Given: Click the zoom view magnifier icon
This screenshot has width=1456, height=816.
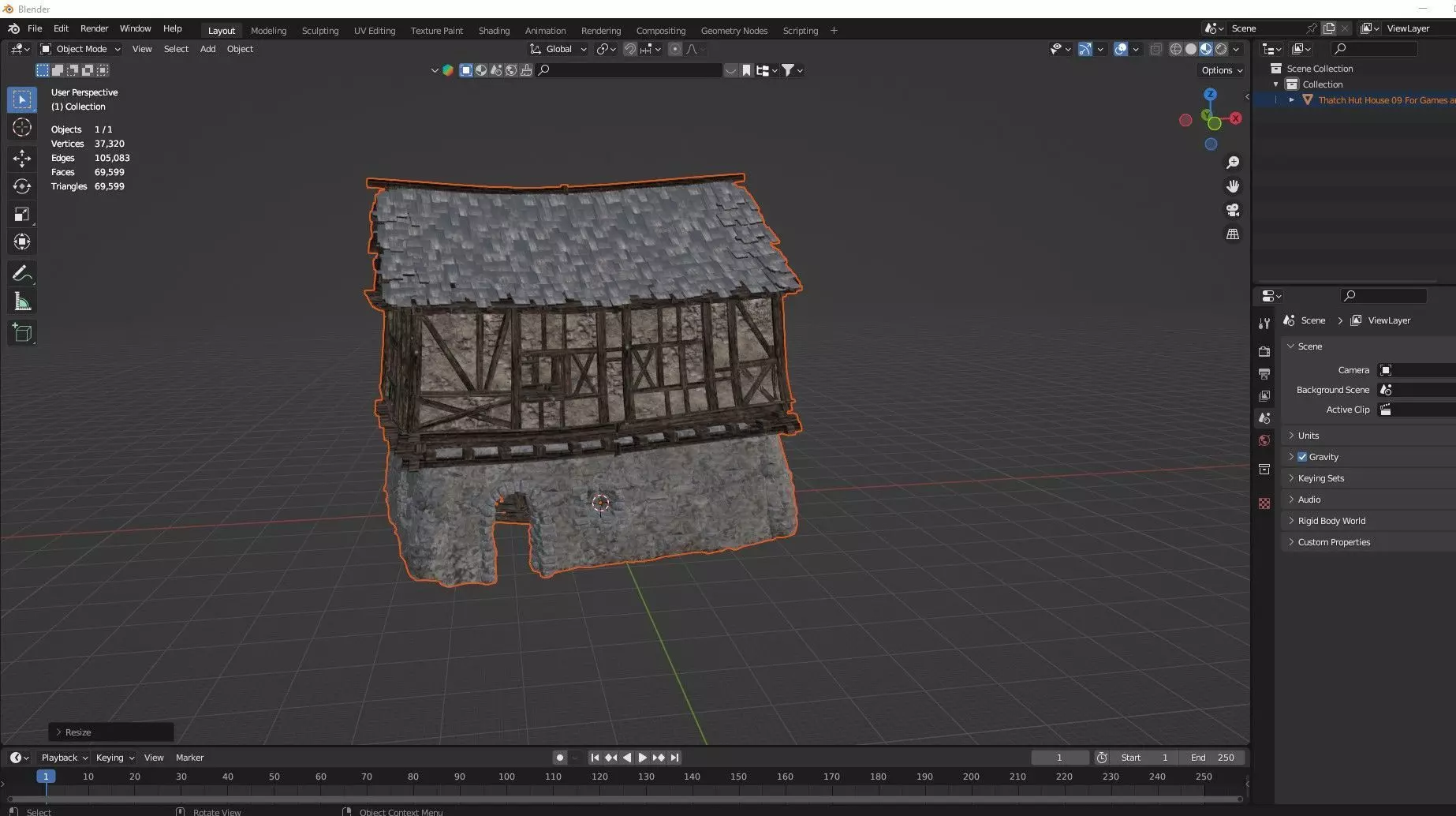Looking at the screenshot, I should (1233, 163).
